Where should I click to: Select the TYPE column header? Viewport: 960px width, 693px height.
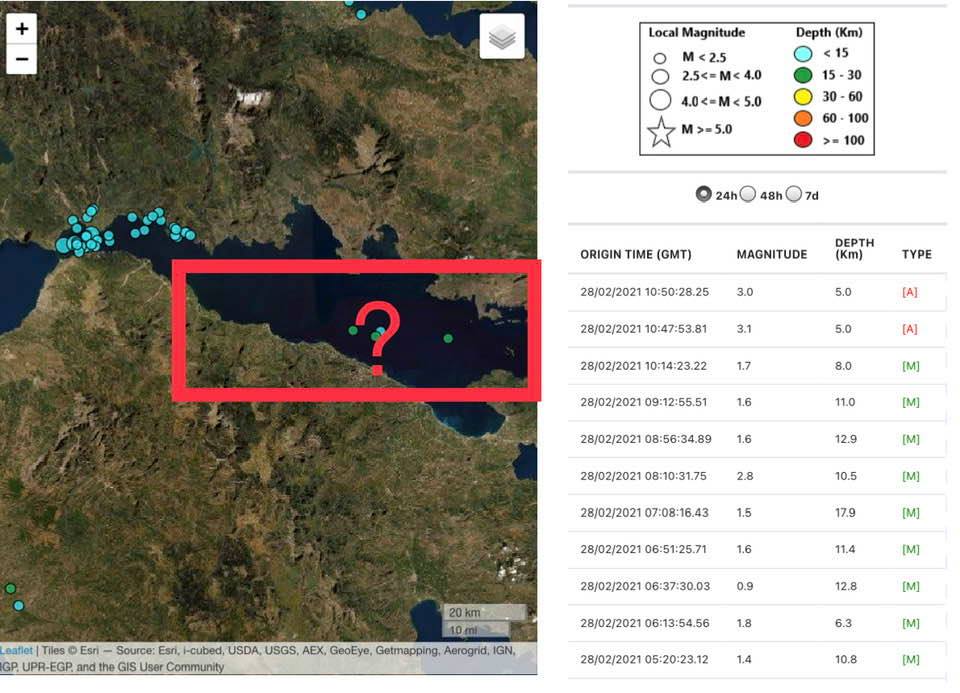[x=917, y=254]
